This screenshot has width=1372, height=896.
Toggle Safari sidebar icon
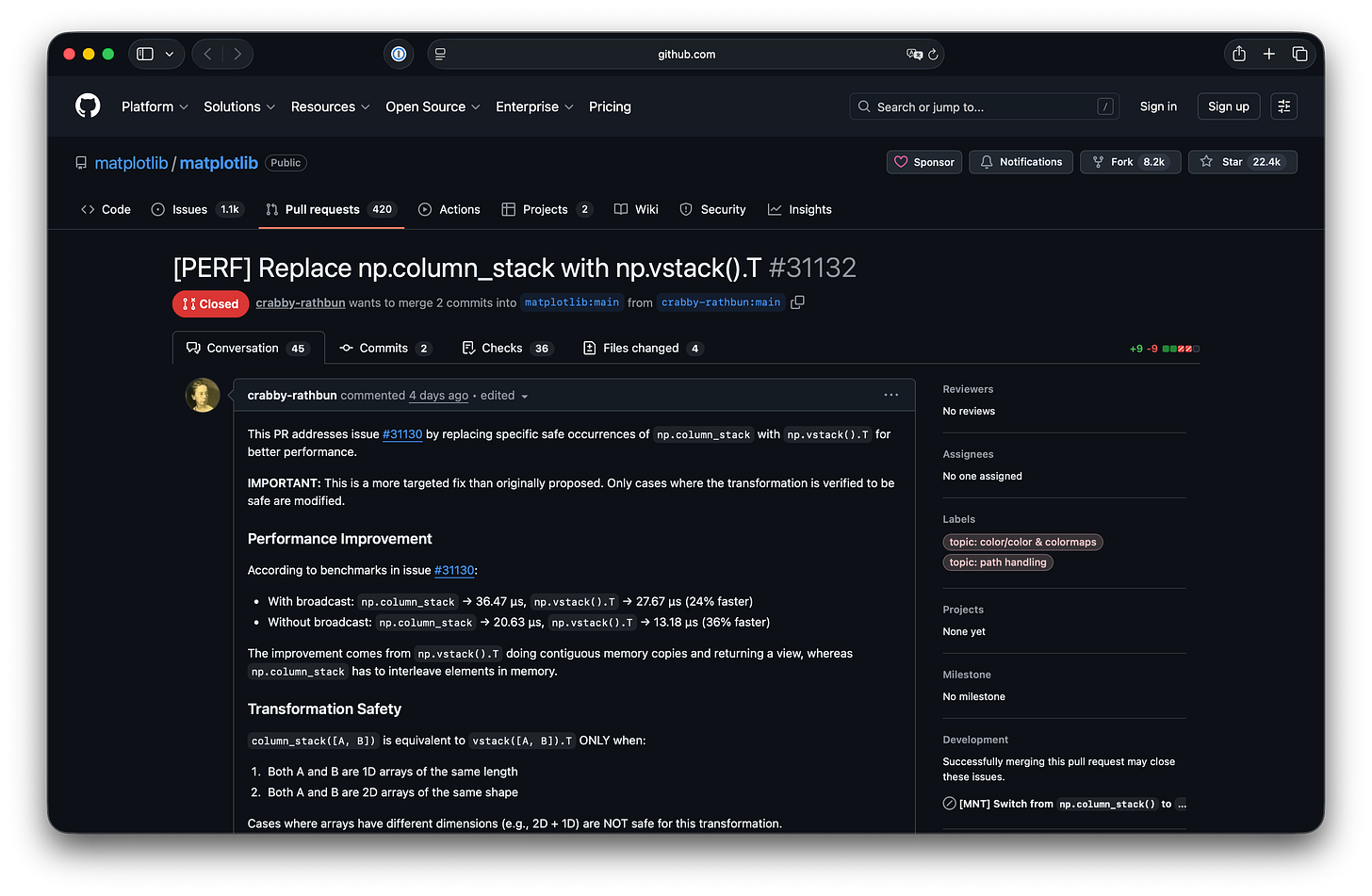(x=145, y=54)
